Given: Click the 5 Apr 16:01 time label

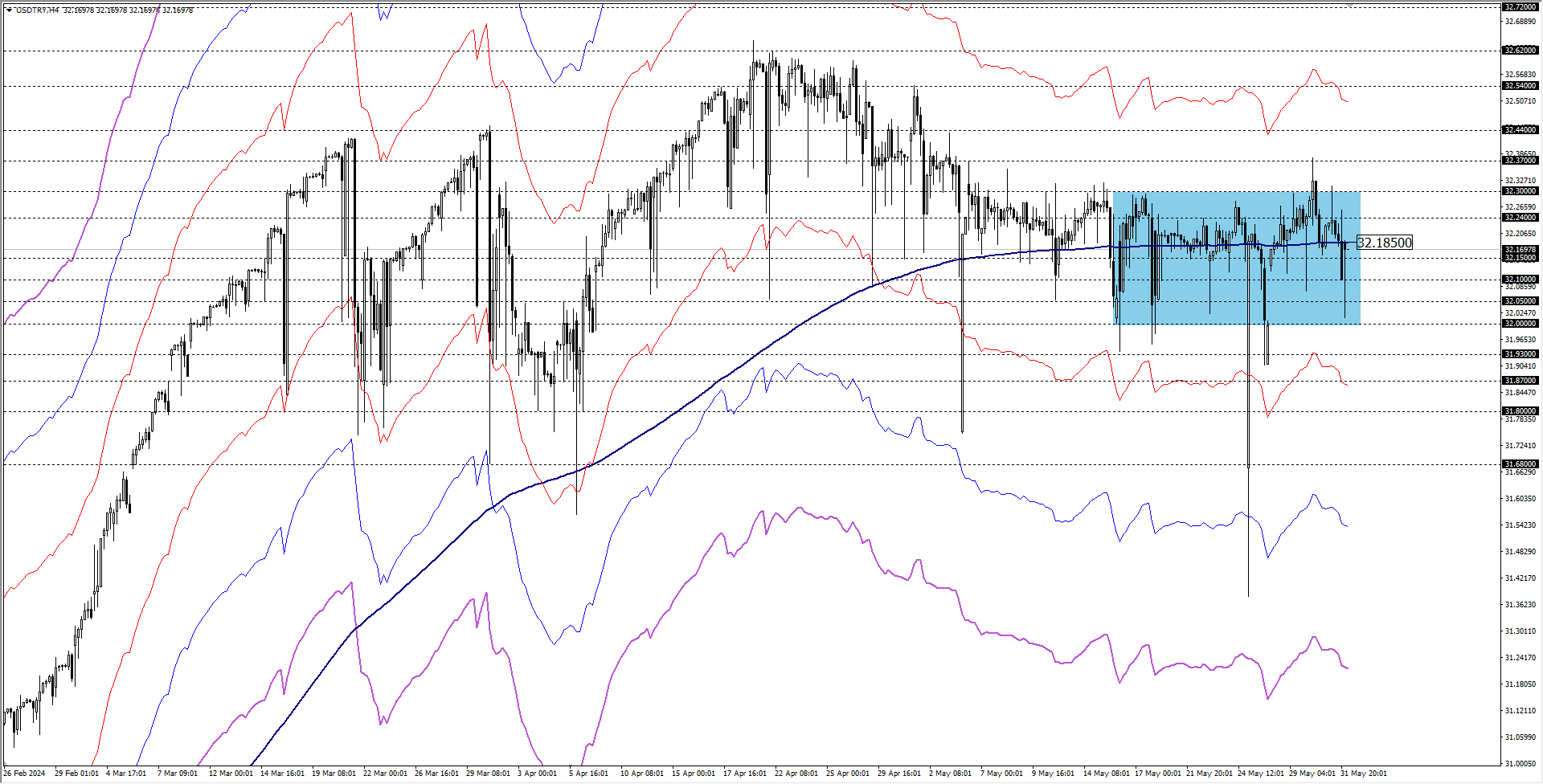Looking at the screenshot, I should 589,774.
